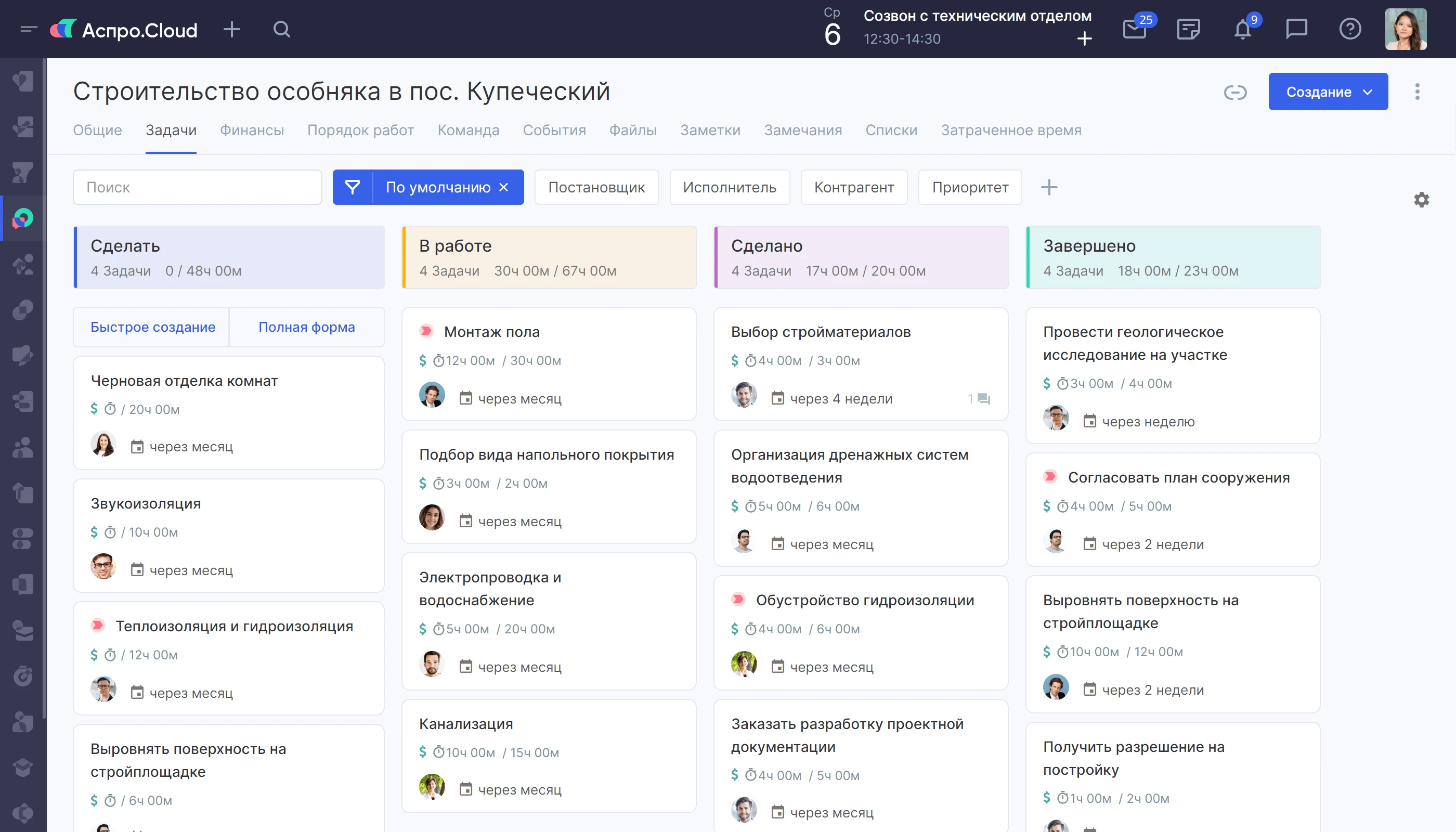This screenshot has width=1456, height=832.
Task: Open the chat messages icon
Action: point(1296,29)
